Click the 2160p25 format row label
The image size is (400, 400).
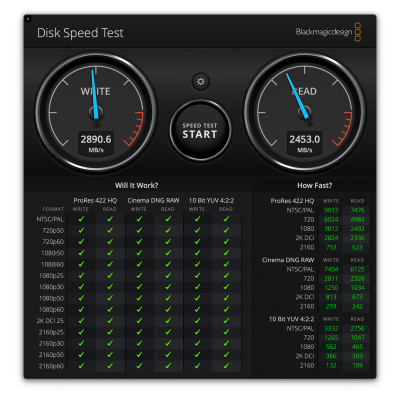point(51,332)
